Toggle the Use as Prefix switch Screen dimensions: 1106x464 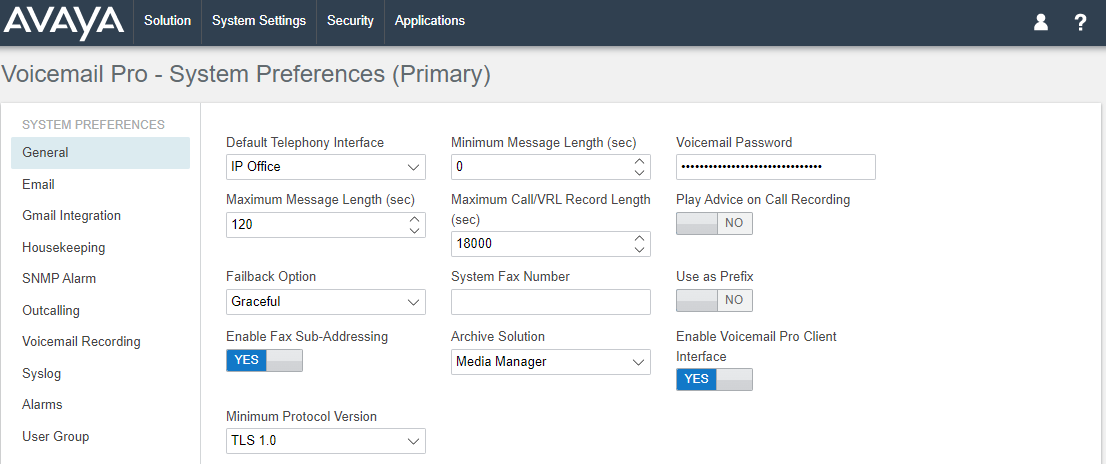[x=714, y=300]
